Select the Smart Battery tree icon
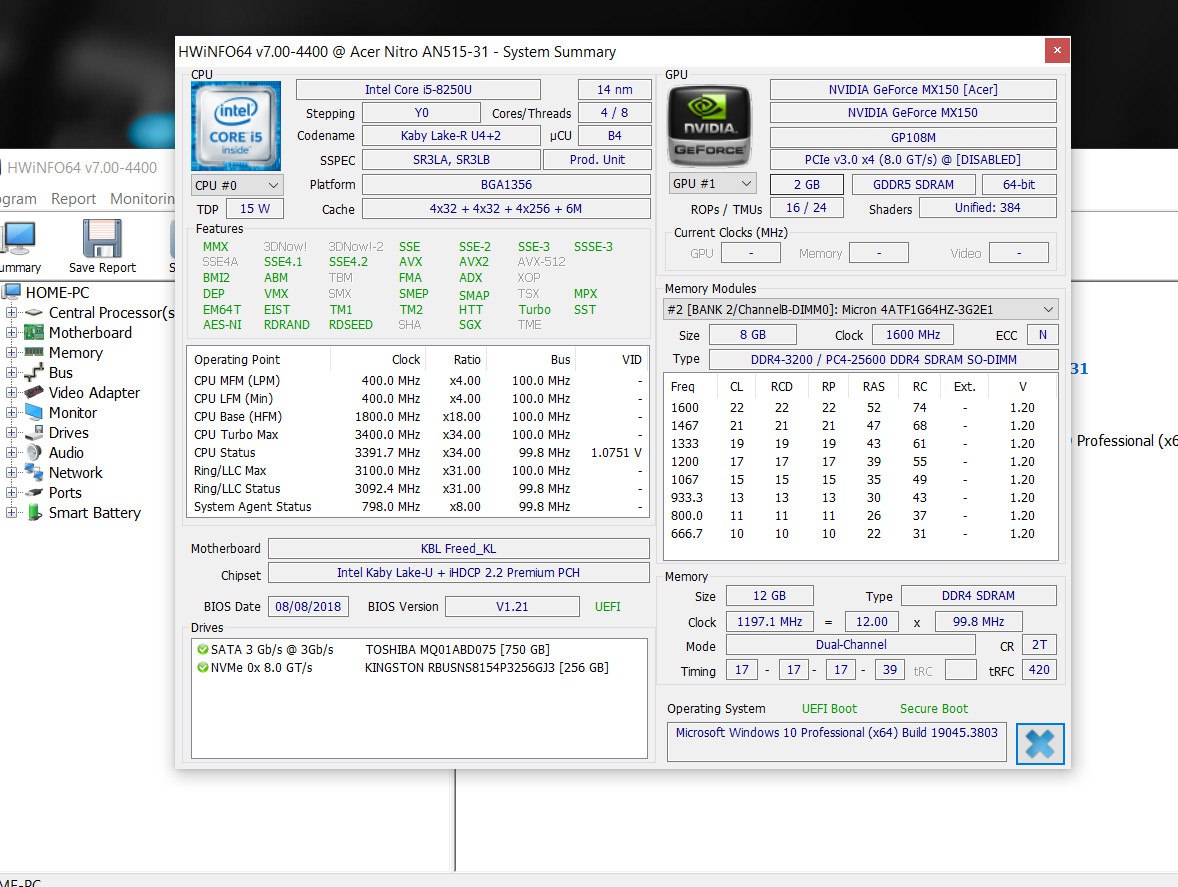Viewport: 1178px width, 887px height. pyautogui.click(x=34, y=513)
